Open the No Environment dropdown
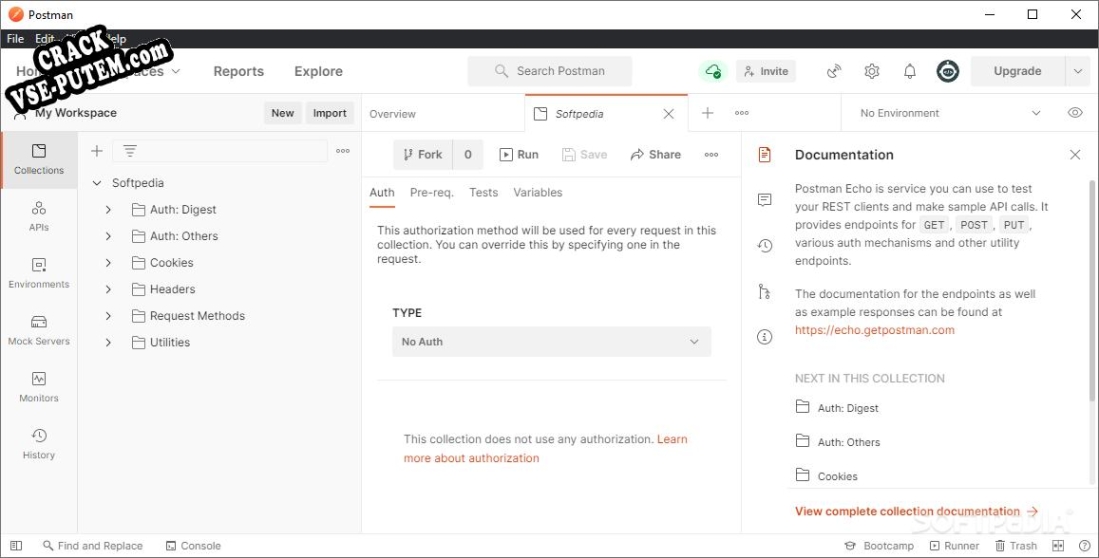This screenshot has width=1099, height=558. pyautogui.click(x=949, y=113)
